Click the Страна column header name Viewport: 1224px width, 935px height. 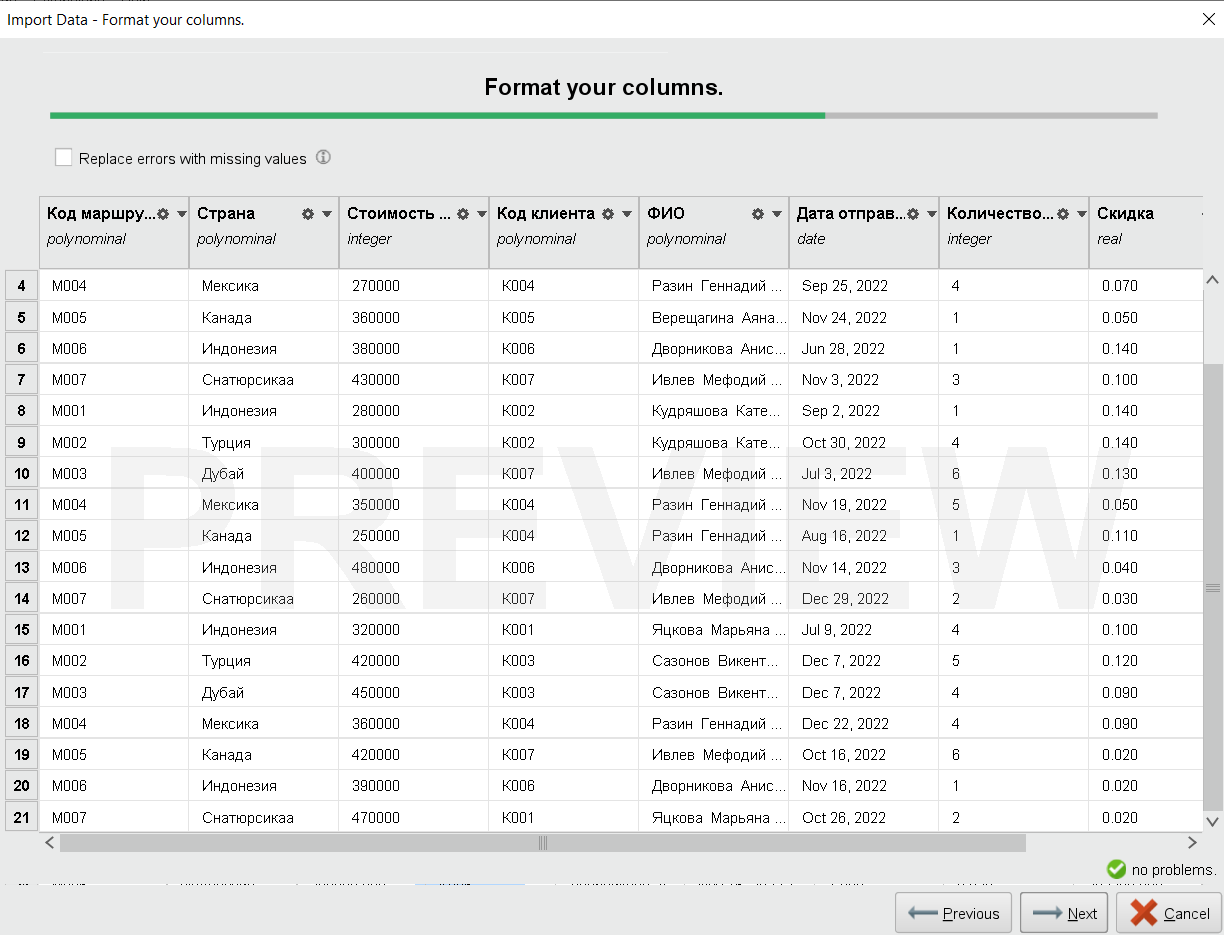(x=226, y=213)
